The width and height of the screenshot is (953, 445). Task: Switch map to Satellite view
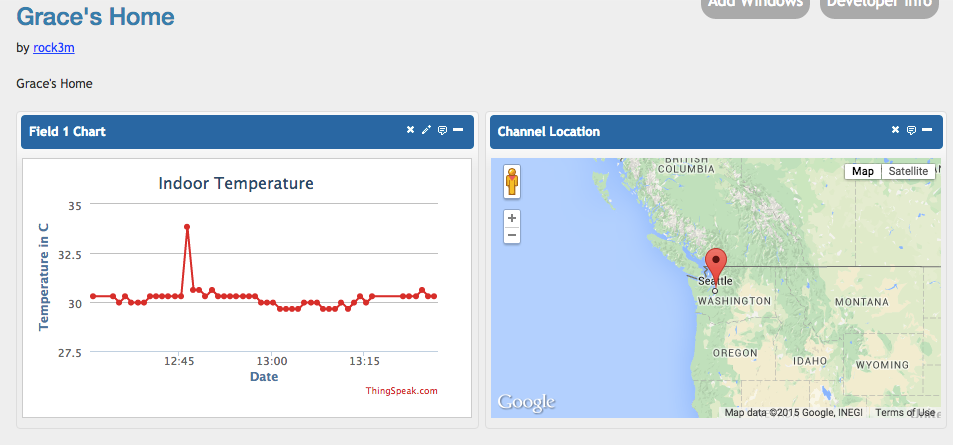(908, 171)
